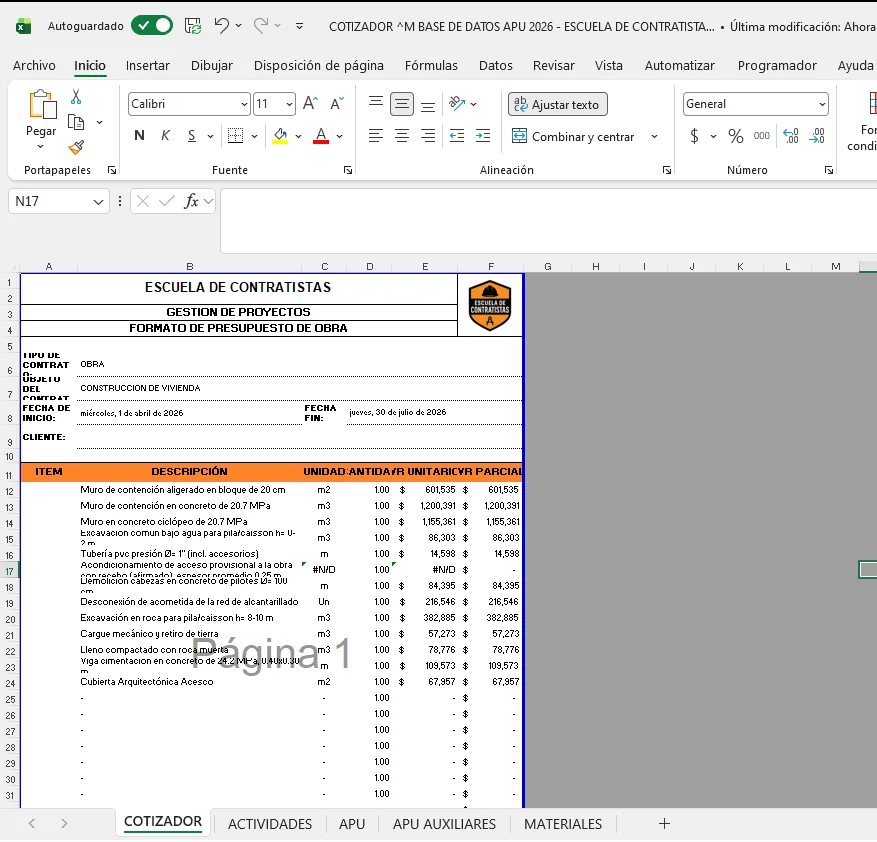Image resolution: width=877 pixels, height=842 pixels.
Task: Toggle underline (S) formatting
Action: click(192, 135)
